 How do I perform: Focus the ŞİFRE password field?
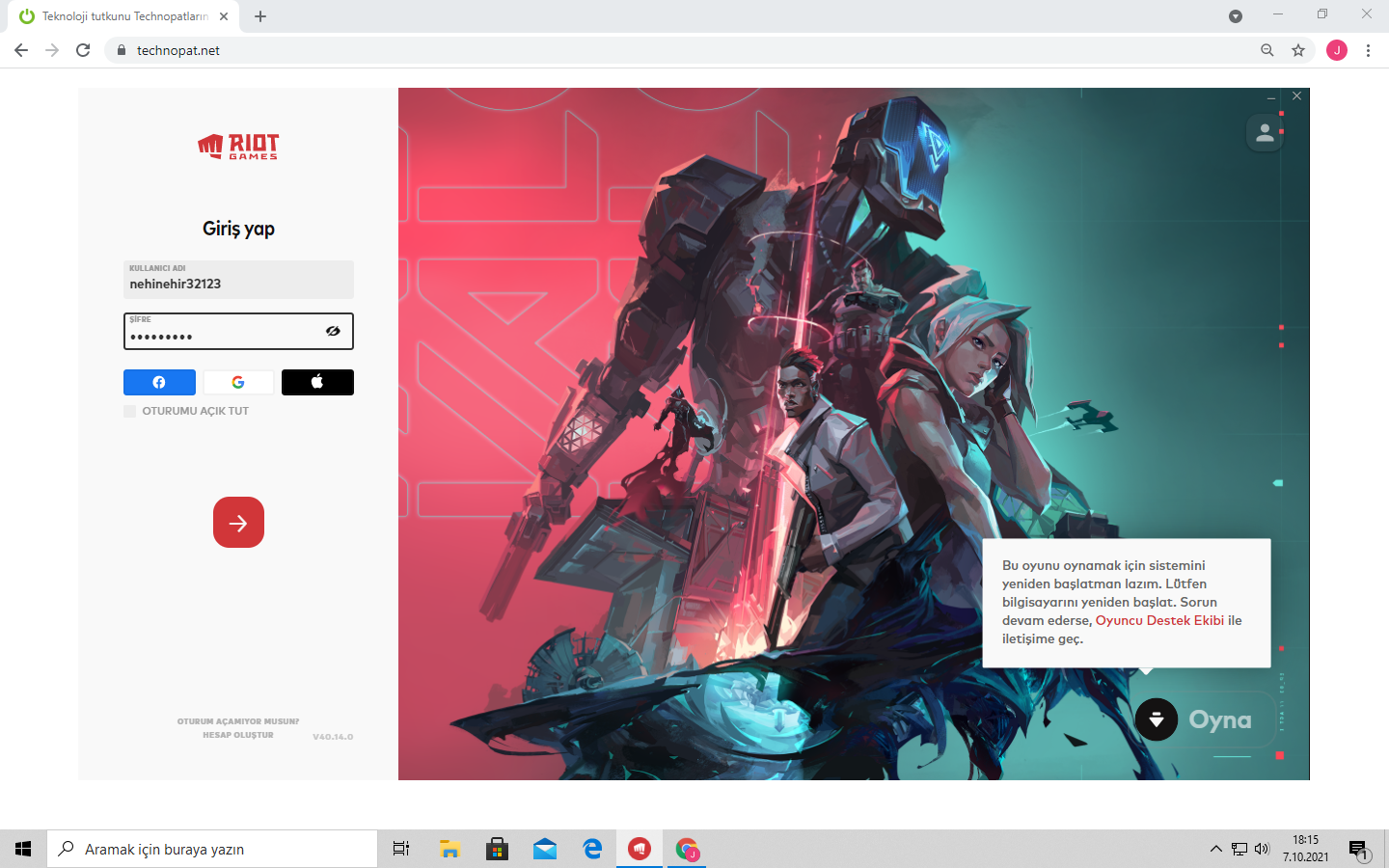[x=238, y=331]
